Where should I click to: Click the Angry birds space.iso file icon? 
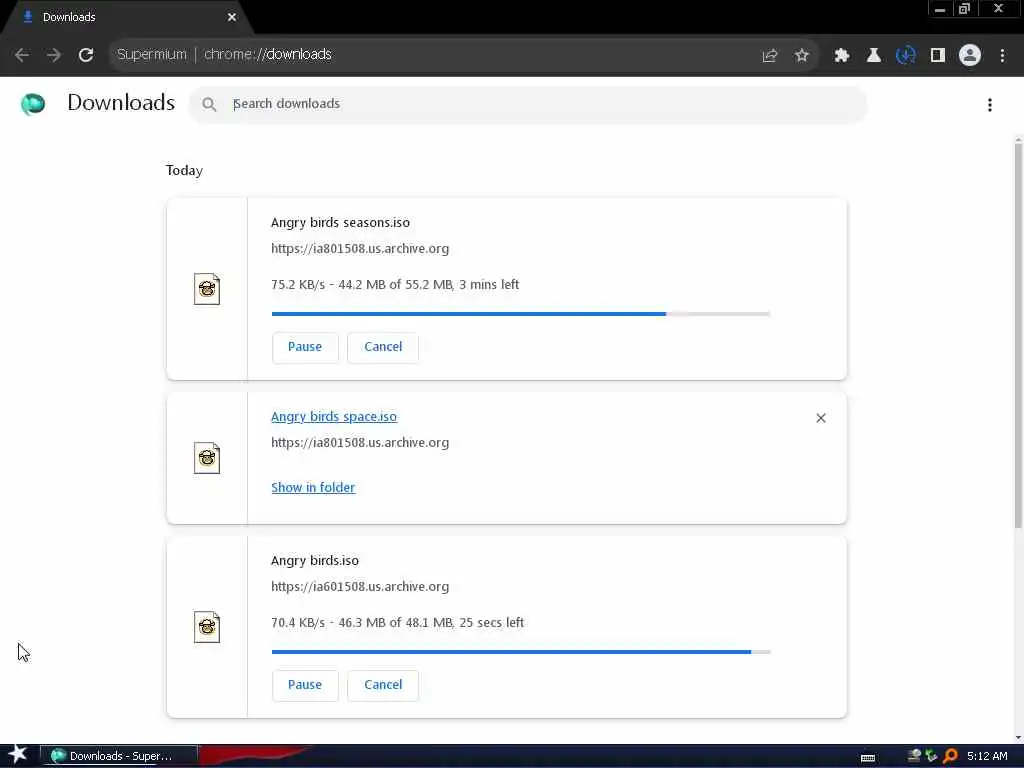[x=207, y=458]
